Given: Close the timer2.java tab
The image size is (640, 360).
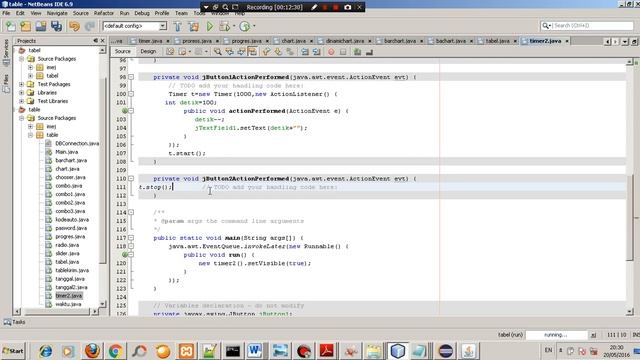Looking at the screenshot, I should click(567, 41).
